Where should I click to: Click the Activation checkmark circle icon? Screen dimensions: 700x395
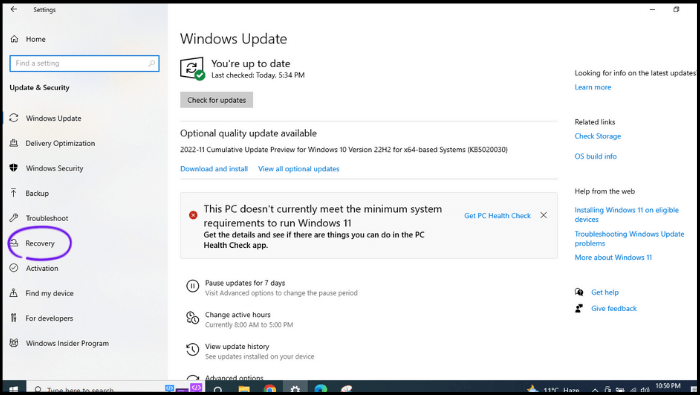click(14, 268)
